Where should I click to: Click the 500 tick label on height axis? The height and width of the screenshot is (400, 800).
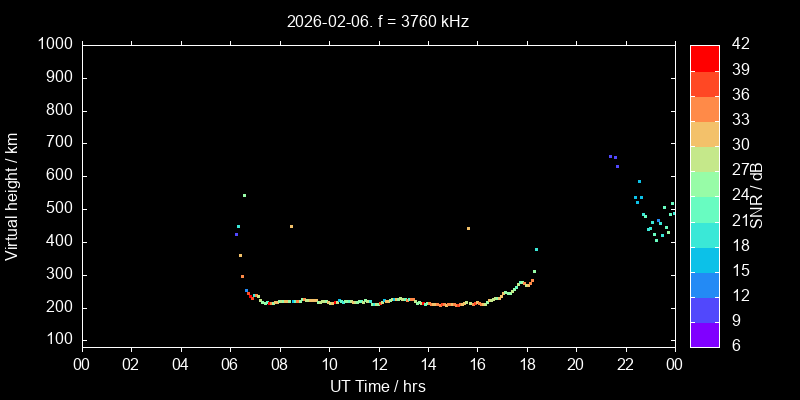pos(58,209)
